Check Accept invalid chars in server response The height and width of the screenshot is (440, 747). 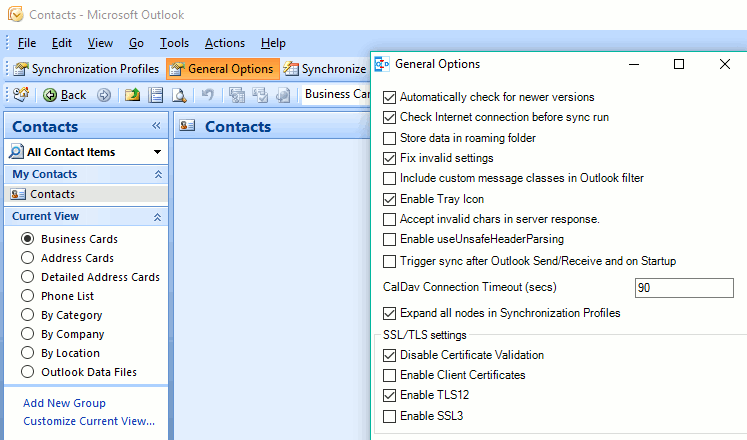pos(389,219)
